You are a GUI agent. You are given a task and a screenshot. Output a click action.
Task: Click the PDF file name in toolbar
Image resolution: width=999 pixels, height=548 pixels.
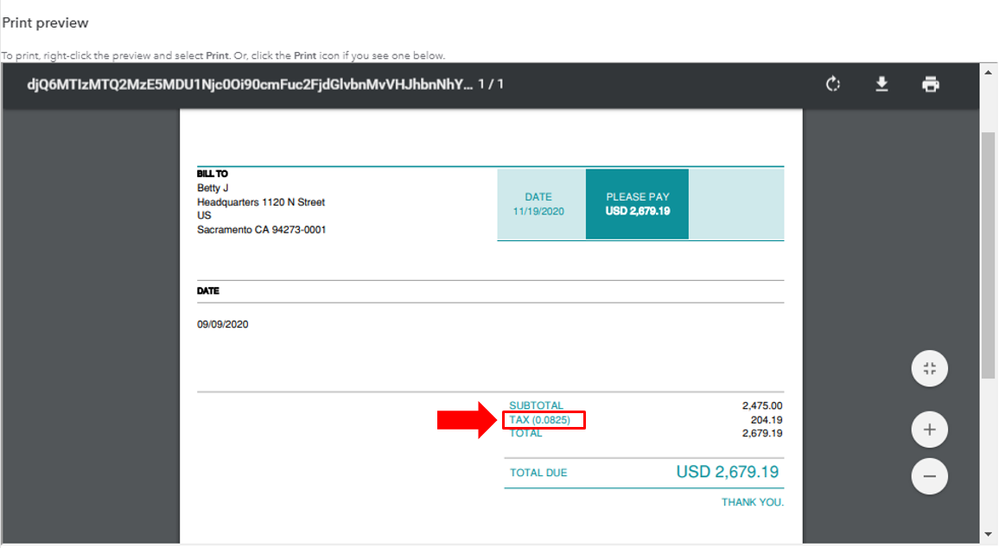pyautogui.click(x=250, y=84)
